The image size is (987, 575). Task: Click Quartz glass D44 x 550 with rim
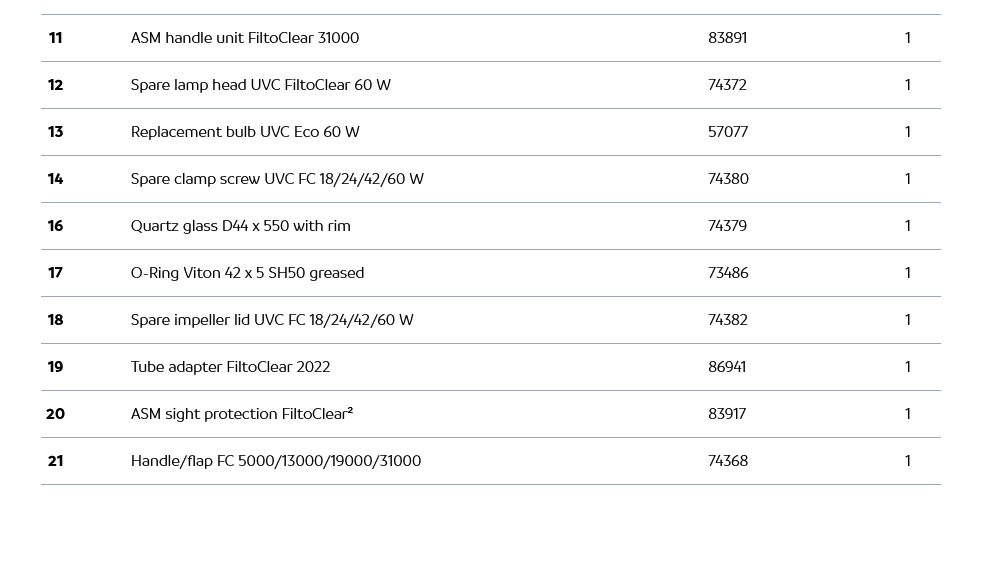(241, 226)
